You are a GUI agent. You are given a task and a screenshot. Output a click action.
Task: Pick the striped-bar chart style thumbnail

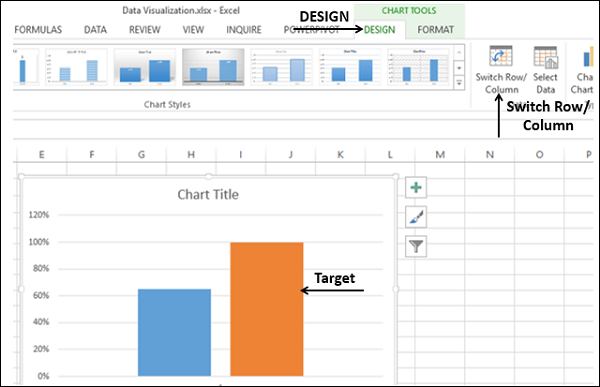[x=76, y=67]
